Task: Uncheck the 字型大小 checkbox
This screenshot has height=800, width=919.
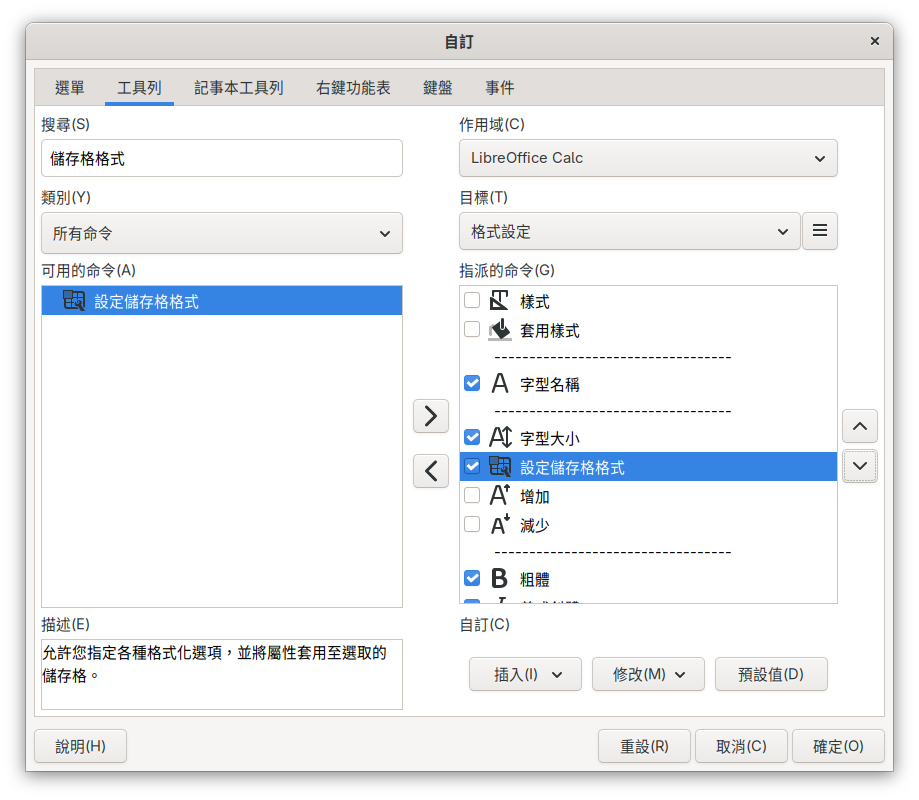Action: coord(472,438)
